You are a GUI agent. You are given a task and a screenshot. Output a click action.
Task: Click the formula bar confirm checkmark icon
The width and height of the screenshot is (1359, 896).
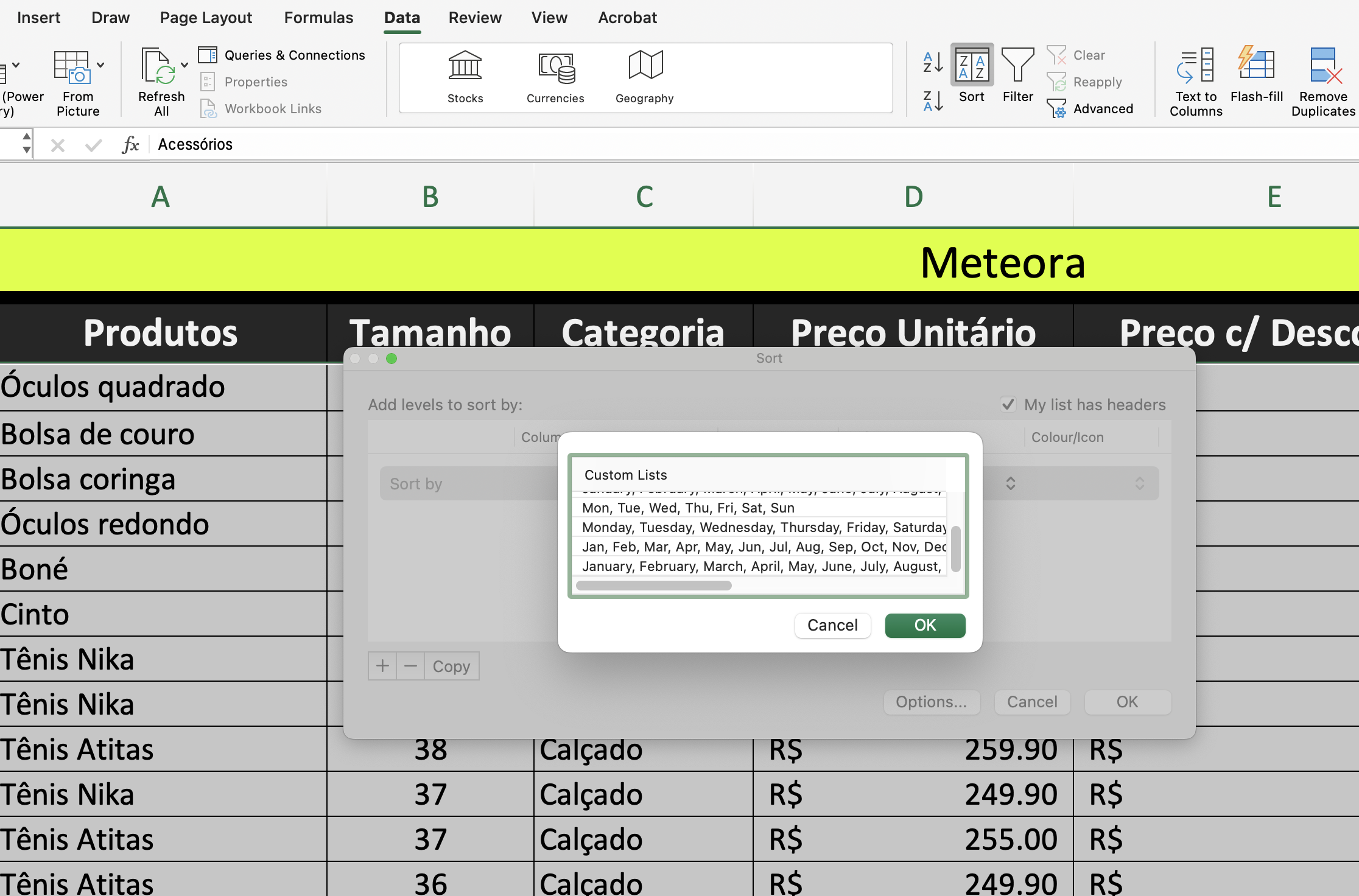point(93,145)
